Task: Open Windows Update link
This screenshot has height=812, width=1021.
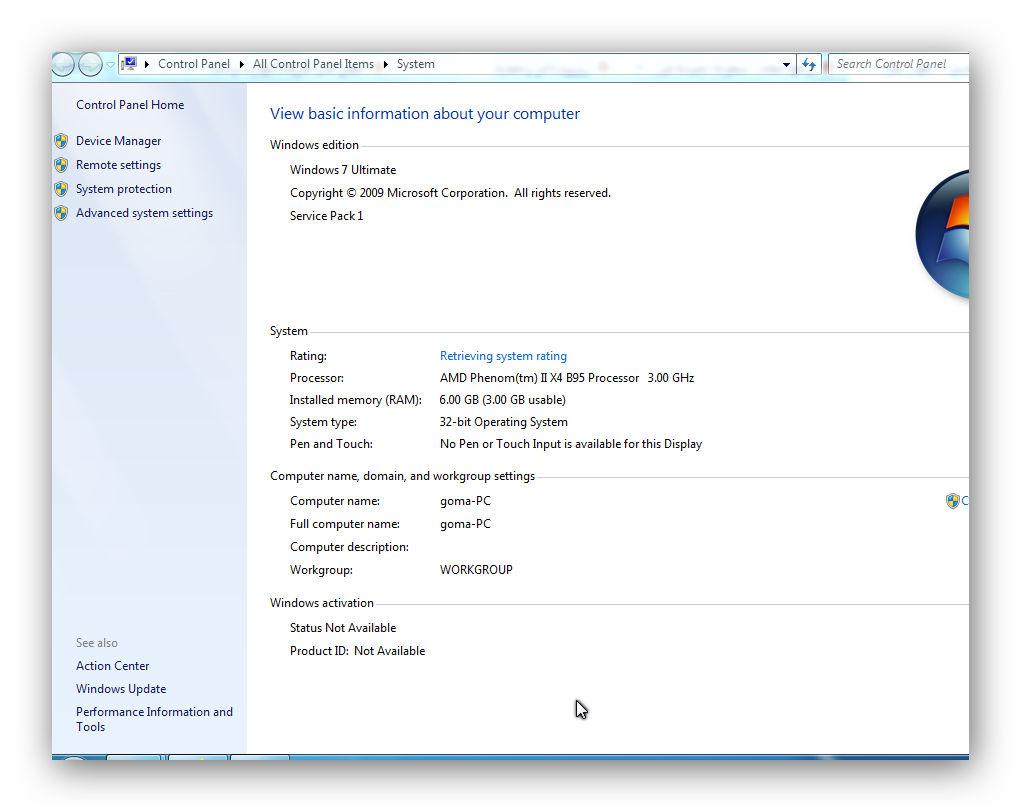Action: 121,688
